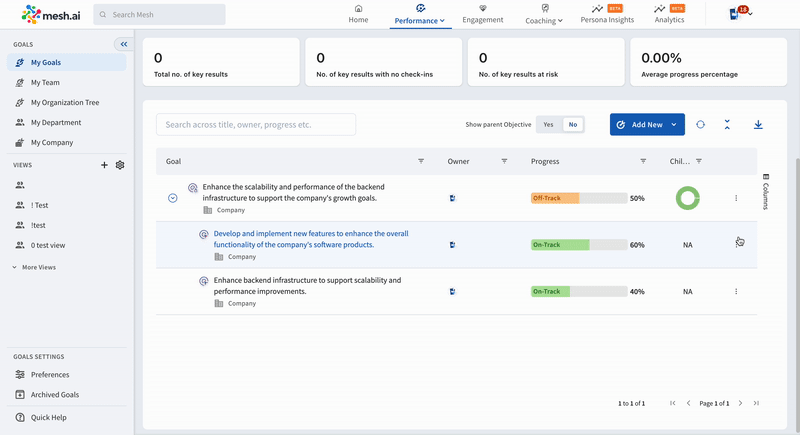
Task: Click the collapse all rows icon
Action: pyautogui.click(x=727, y=125)
